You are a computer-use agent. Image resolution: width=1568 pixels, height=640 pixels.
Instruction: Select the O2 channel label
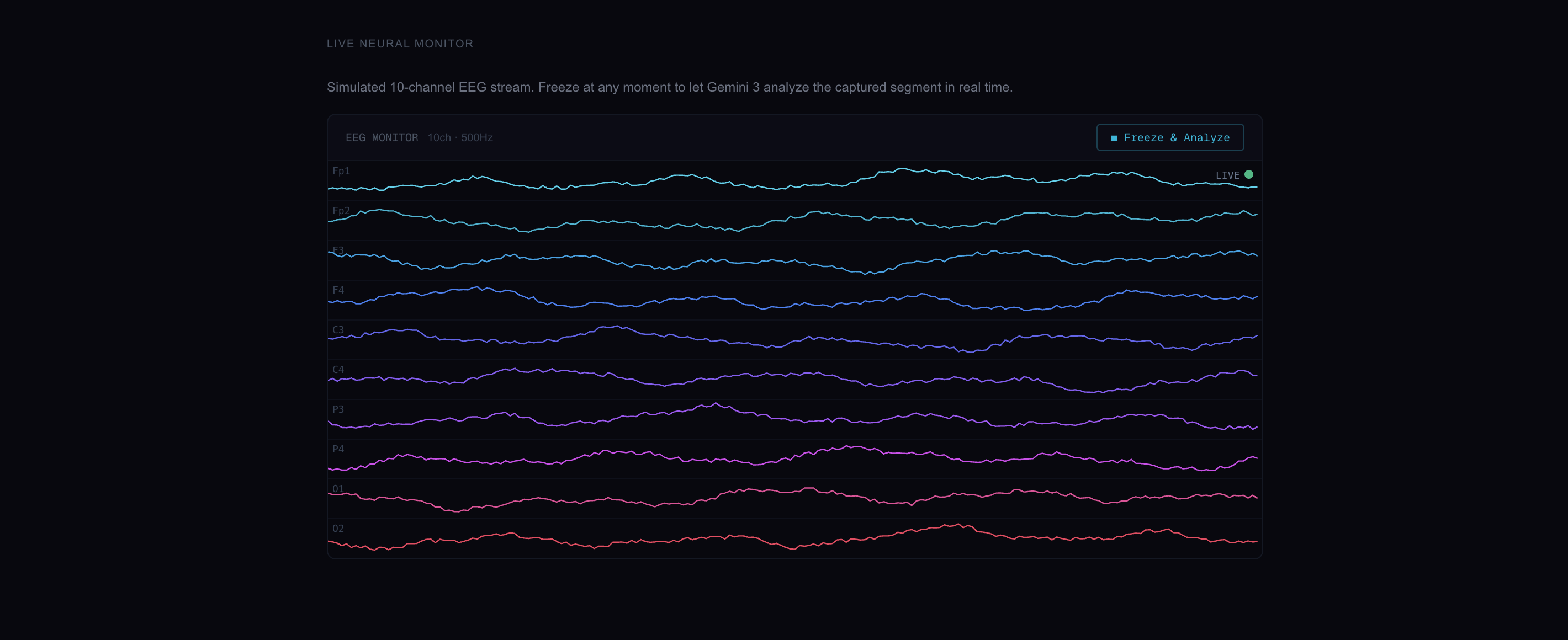click(338, 528)
